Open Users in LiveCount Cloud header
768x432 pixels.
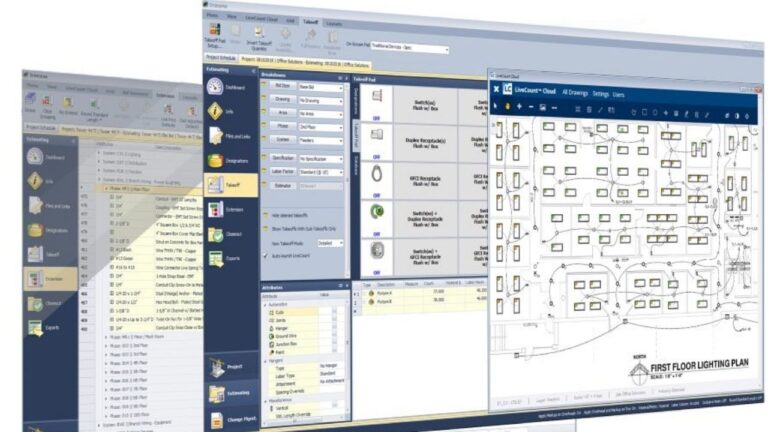[x=619, y=95]
